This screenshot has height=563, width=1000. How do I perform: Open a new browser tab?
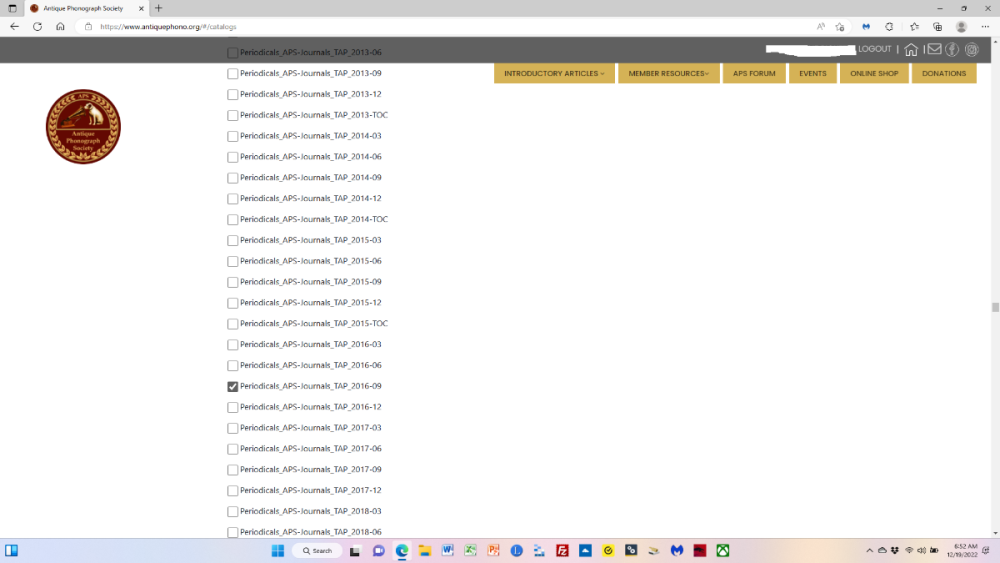pos(159,8)
